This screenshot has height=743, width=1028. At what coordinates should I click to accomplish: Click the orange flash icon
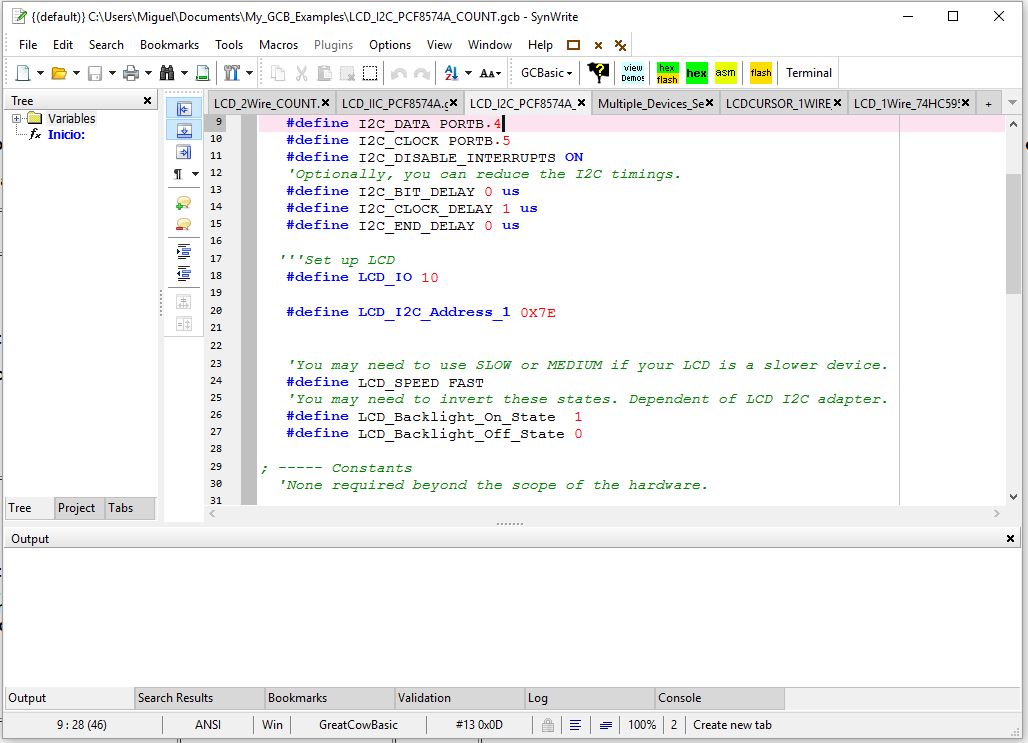point(761,73)
